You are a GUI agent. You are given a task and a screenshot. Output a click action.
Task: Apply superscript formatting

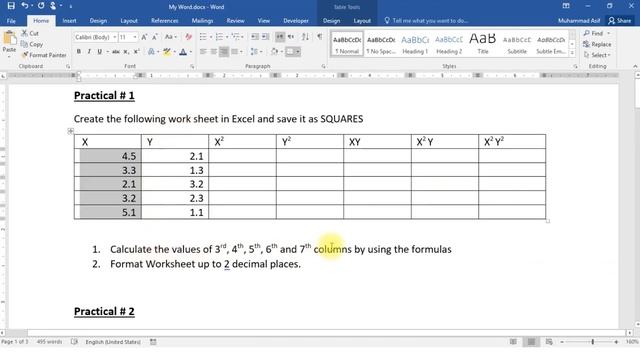(x=136, y=52)
